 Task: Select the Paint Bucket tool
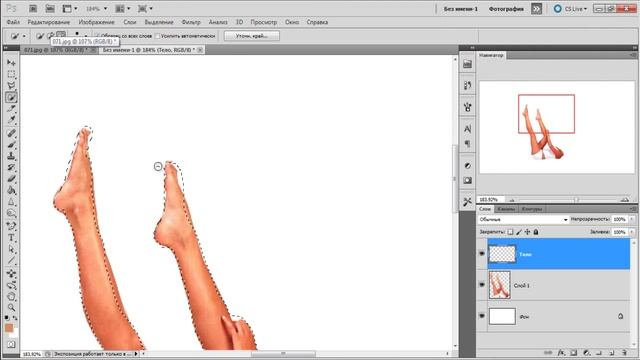pos(11,190)
